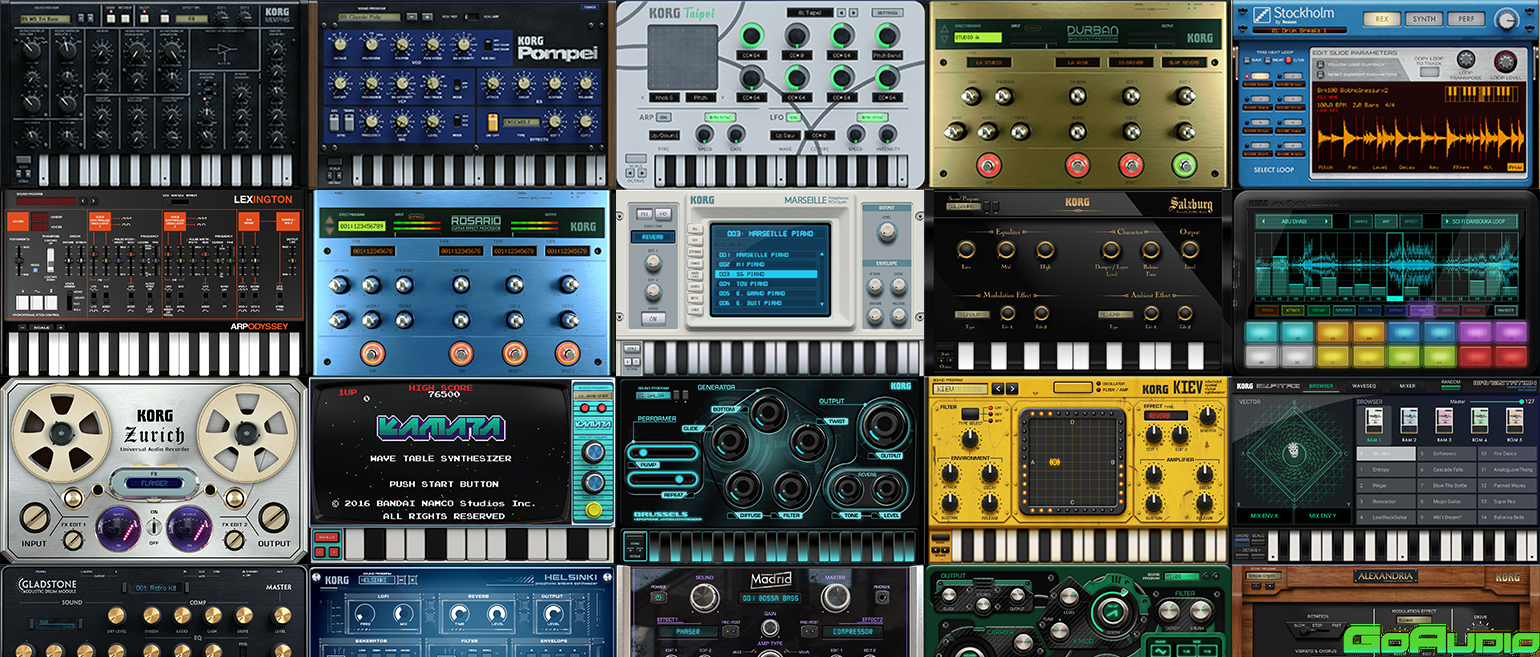This screenshot has height=657, width=1540.
Task: Select the Fire Dance preset
Action: [1507, 453]
